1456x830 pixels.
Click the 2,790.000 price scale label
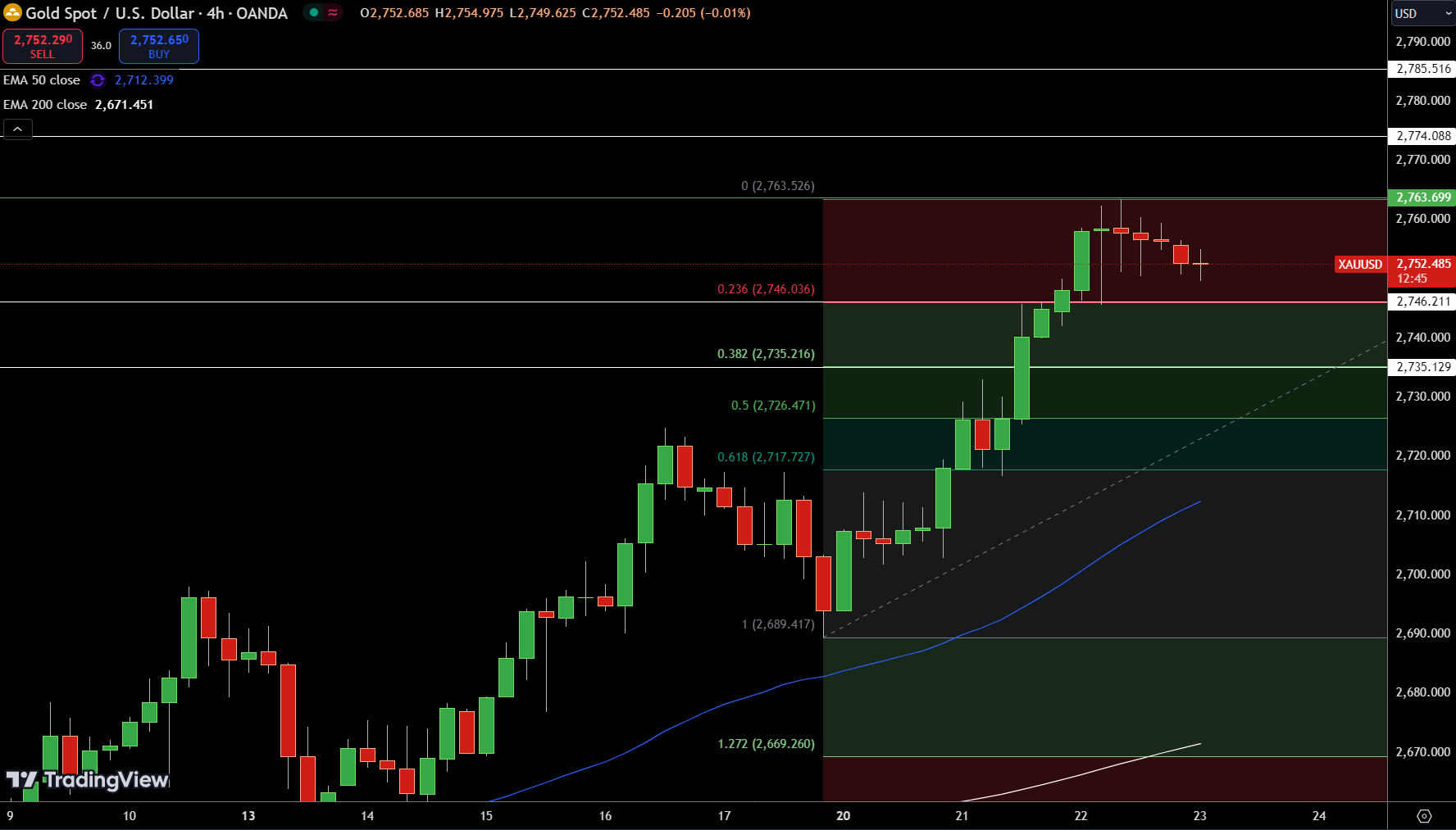tap(1423, 42)
